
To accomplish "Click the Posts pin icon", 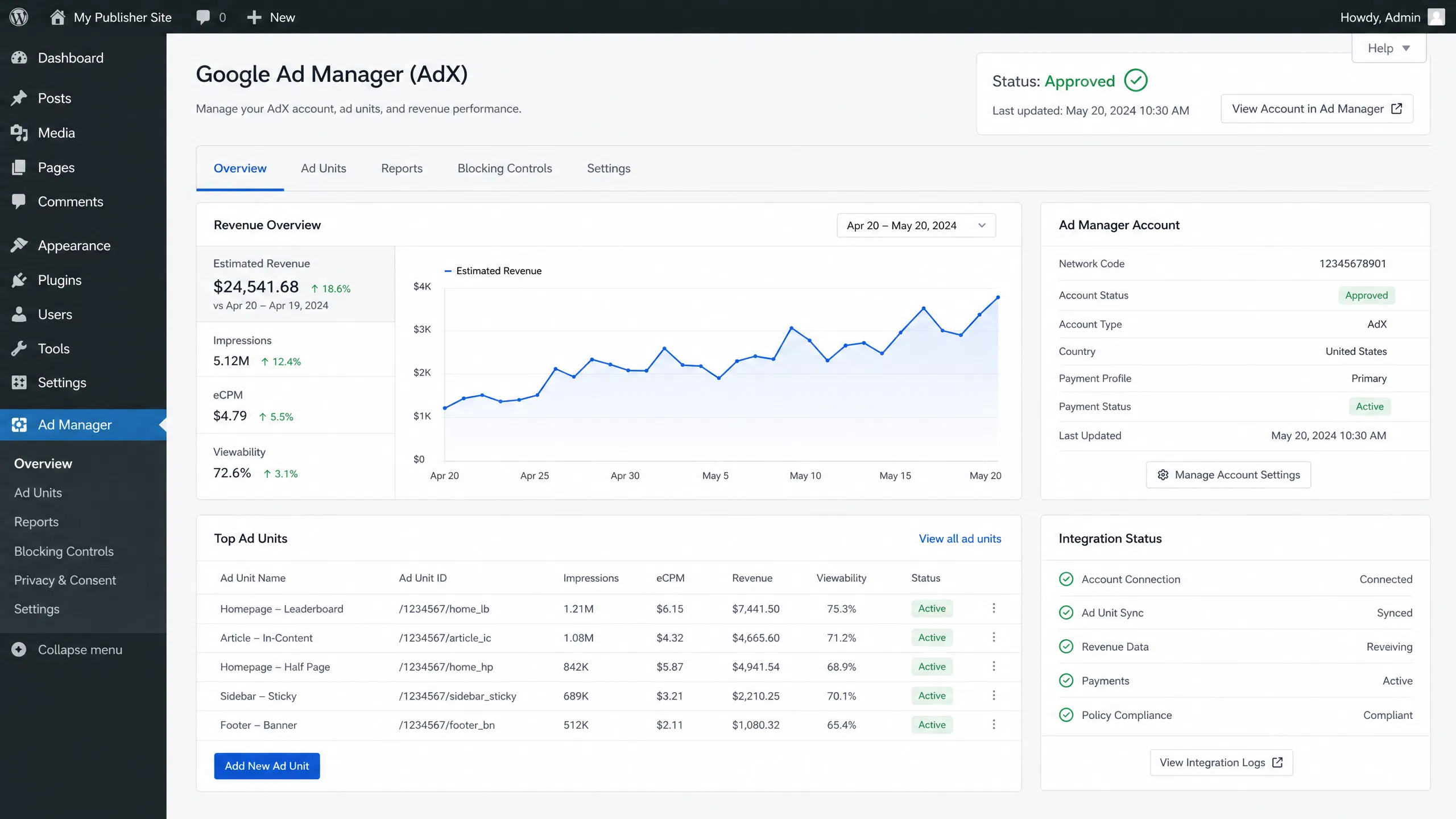I will 19,98.
